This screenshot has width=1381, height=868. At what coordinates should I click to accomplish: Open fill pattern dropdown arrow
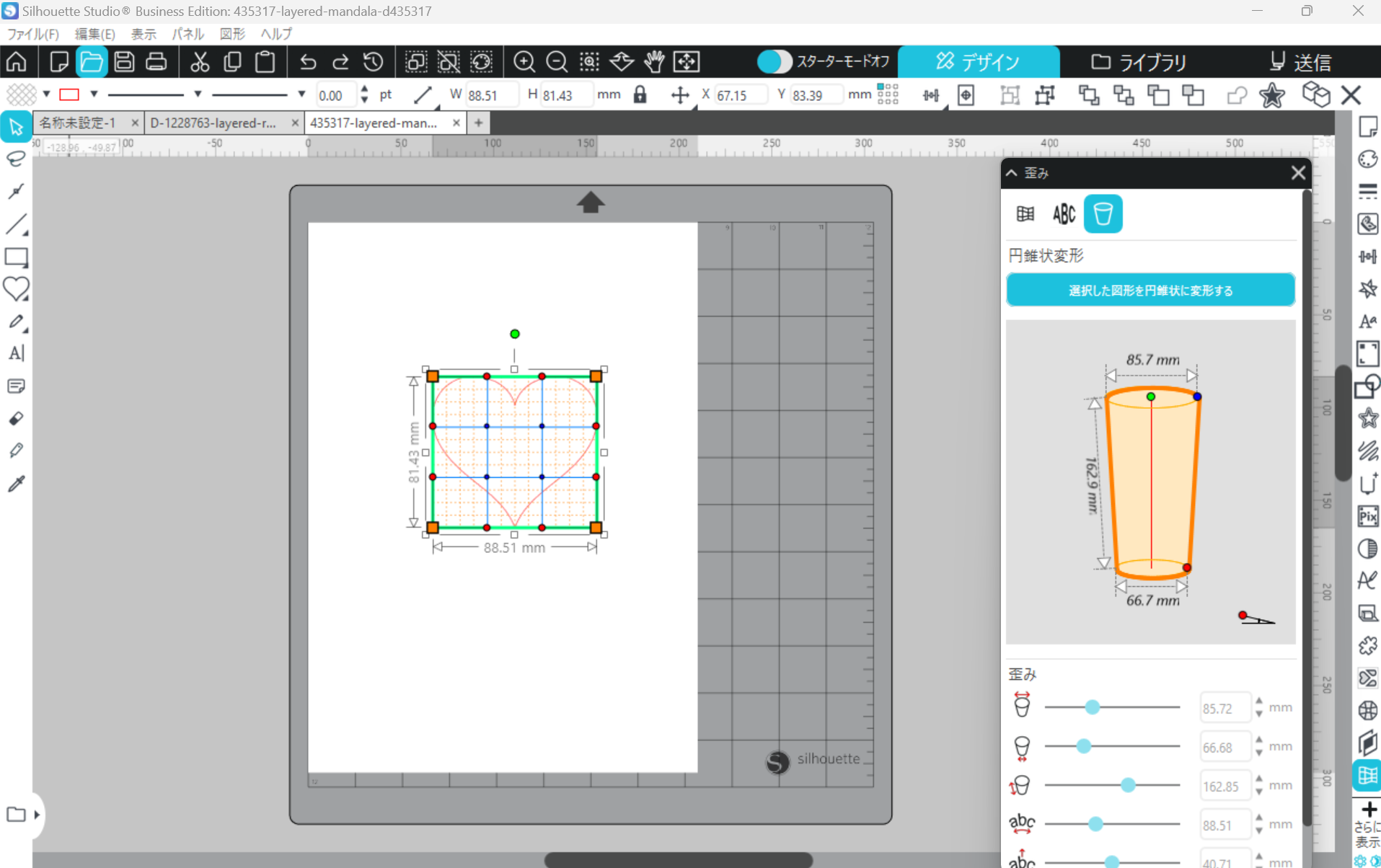46,94
